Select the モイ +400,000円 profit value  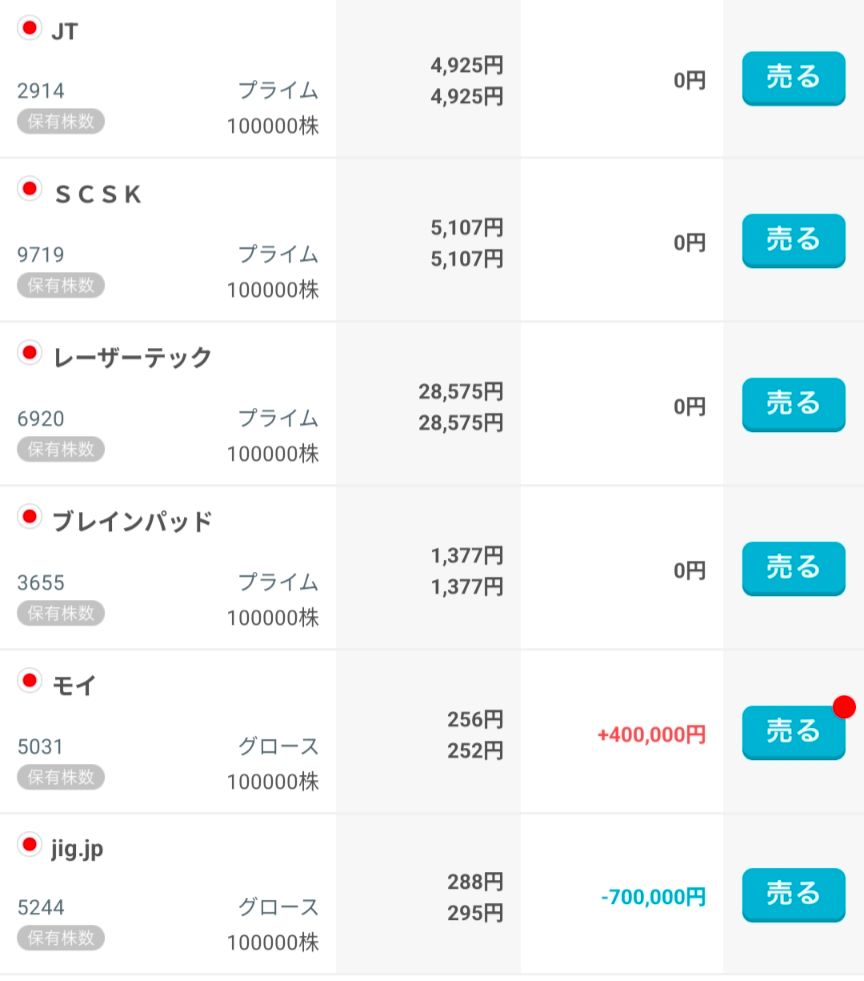pos(651,734)
